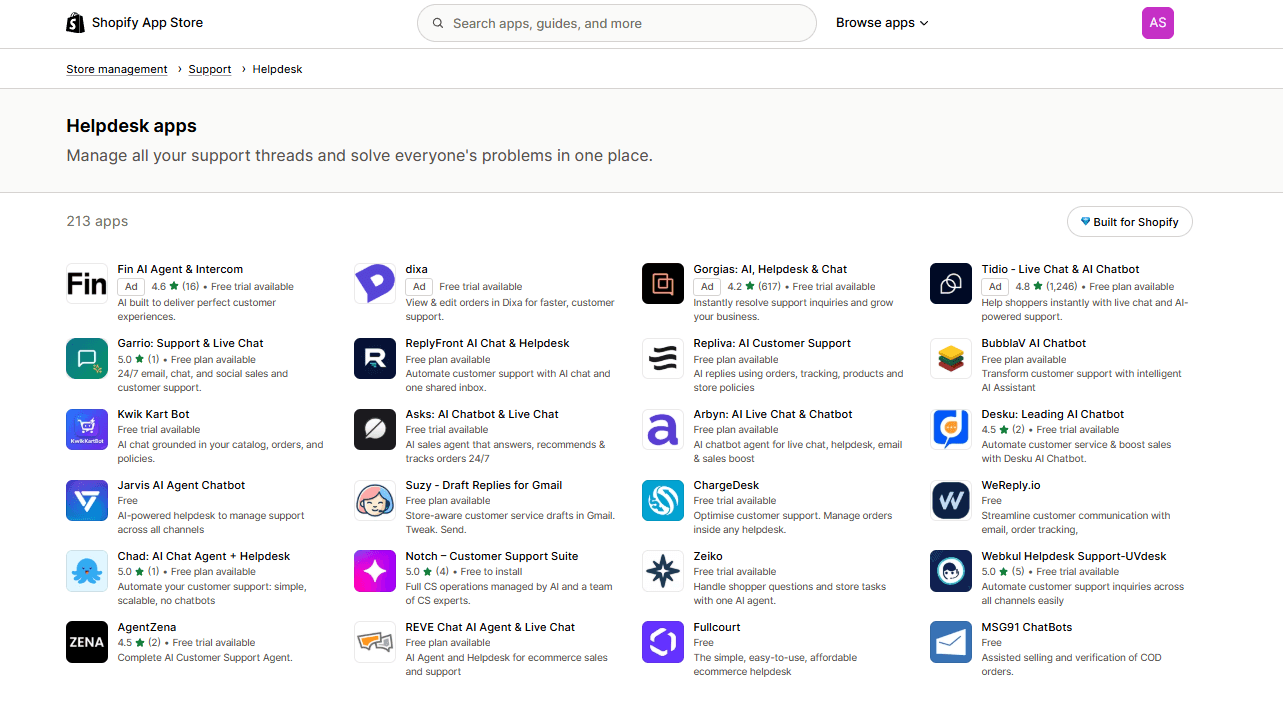The height and width of the screenshot is (701, 1283).
Task: Open Garrio: Support & Live Chat title
Action: pos(190,343)
